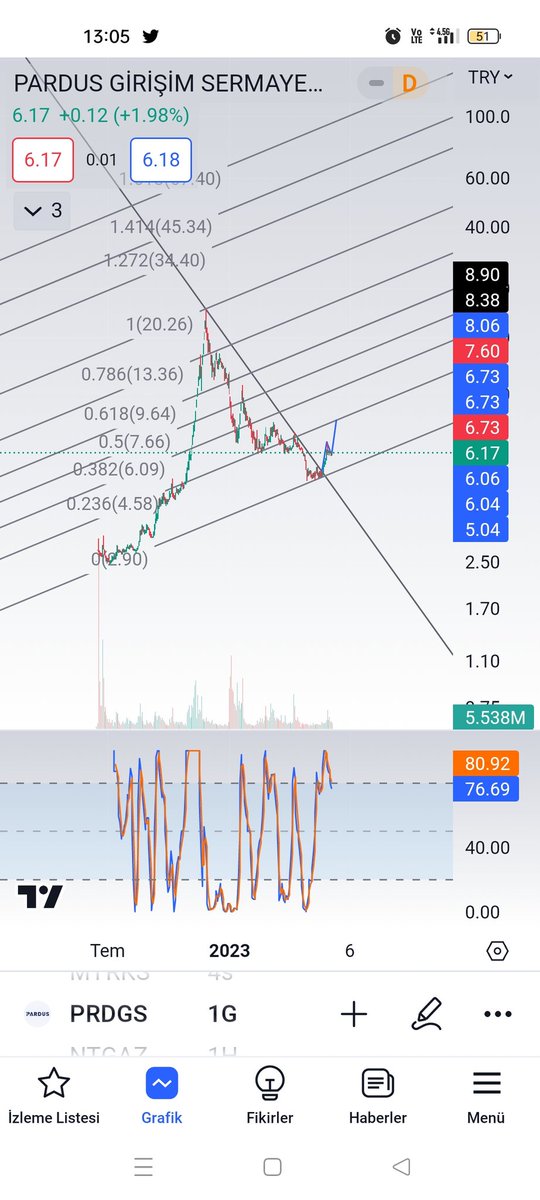
Task: Tap the blue 6.18 buy price button
Action: coord(161,160)
